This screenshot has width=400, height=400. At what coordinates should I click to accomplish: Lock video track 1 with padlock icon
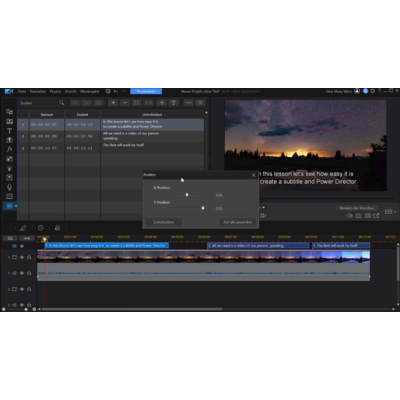(x=29, y=257)
